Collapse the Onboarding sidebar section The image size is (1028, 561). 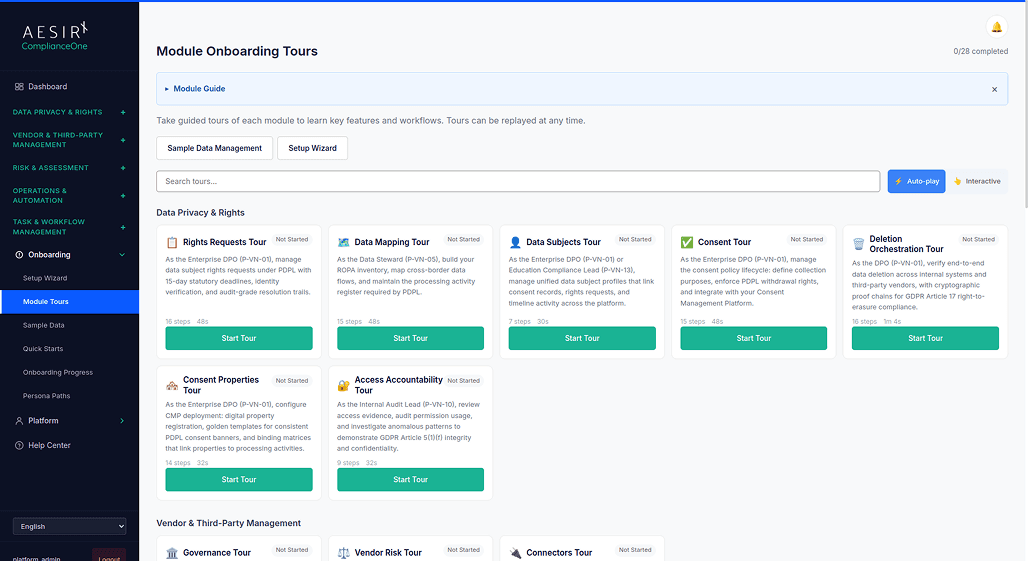(122, 255)
